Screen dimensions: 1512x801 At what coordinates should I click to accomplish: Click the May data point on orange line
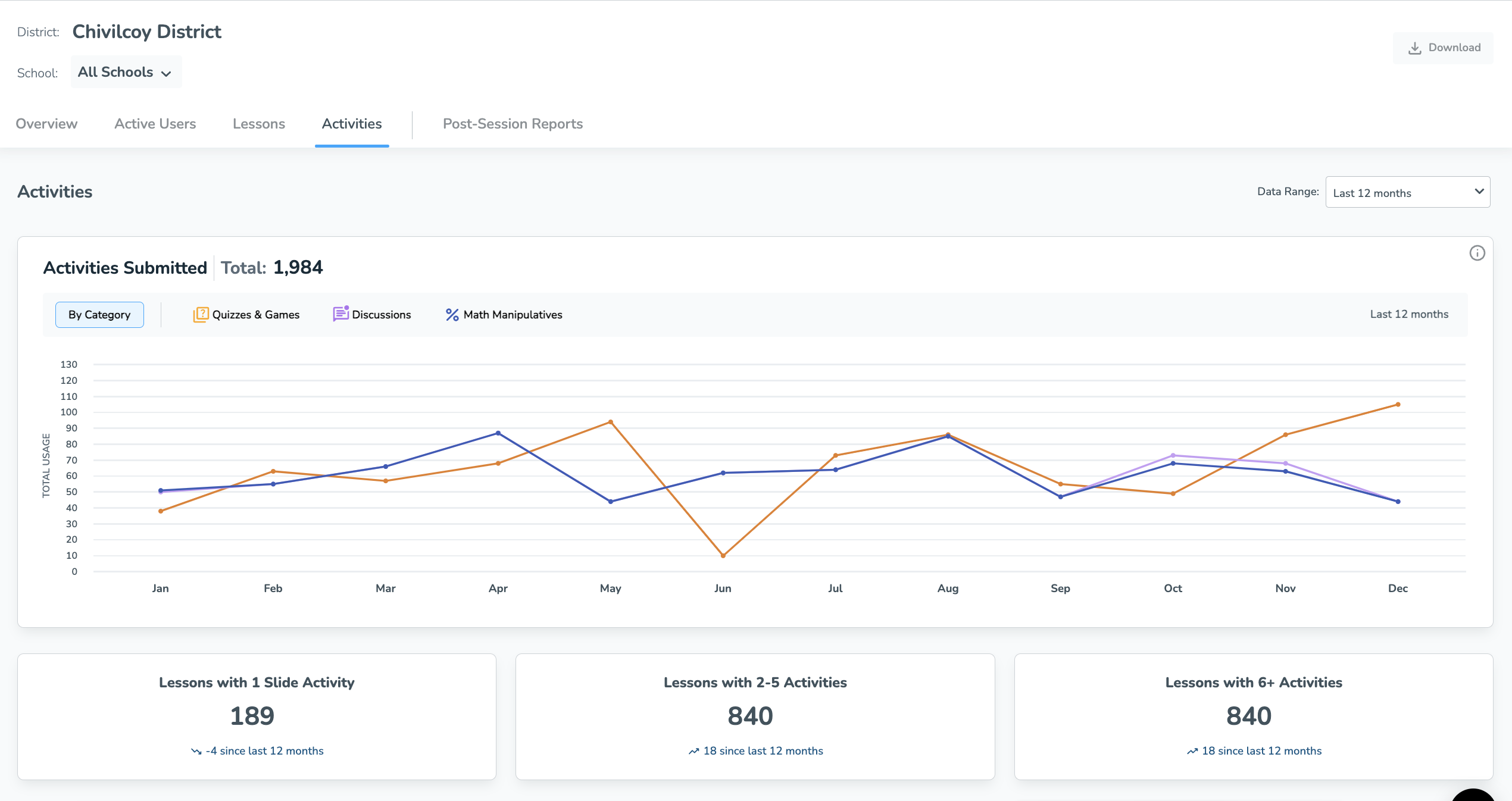coord(610,422)
